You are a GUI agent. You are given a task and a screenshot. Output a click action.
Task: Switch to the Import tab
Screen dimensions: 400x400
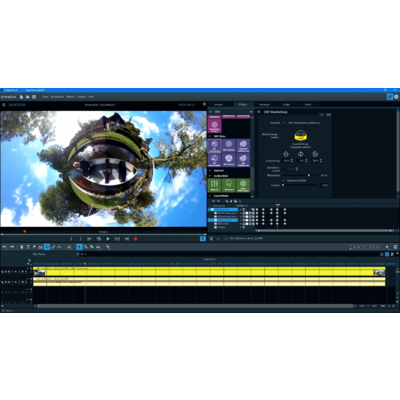(x=219, y=105)
